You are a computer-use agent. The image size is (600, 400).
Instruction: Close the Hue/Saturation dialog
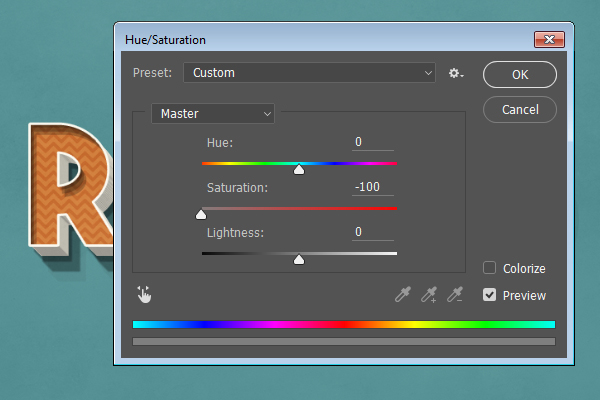pyautogui.click(x=549, y=39)
